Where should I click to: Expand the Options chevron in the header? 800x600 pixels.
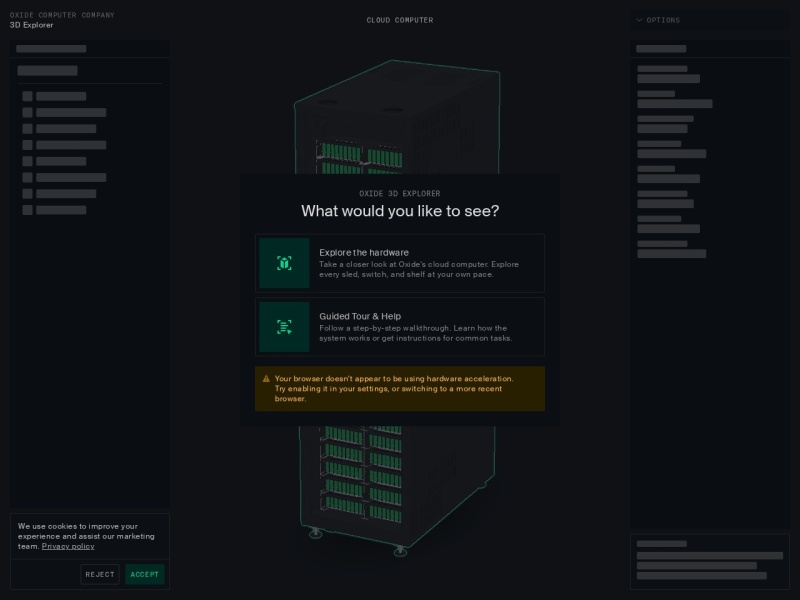(639, 20)
